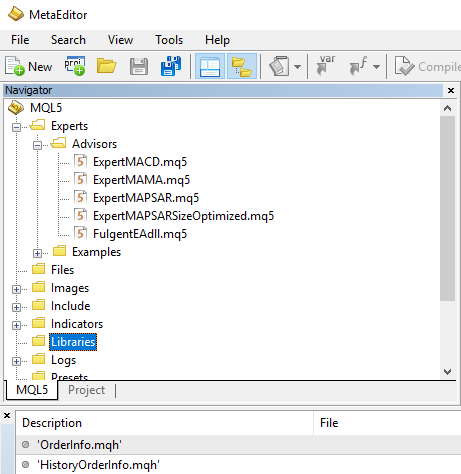The width and height of the screenshot is (461, 474).
Task: Click the MetaEditor title bar app icon
Action: (x=16, y=14)
